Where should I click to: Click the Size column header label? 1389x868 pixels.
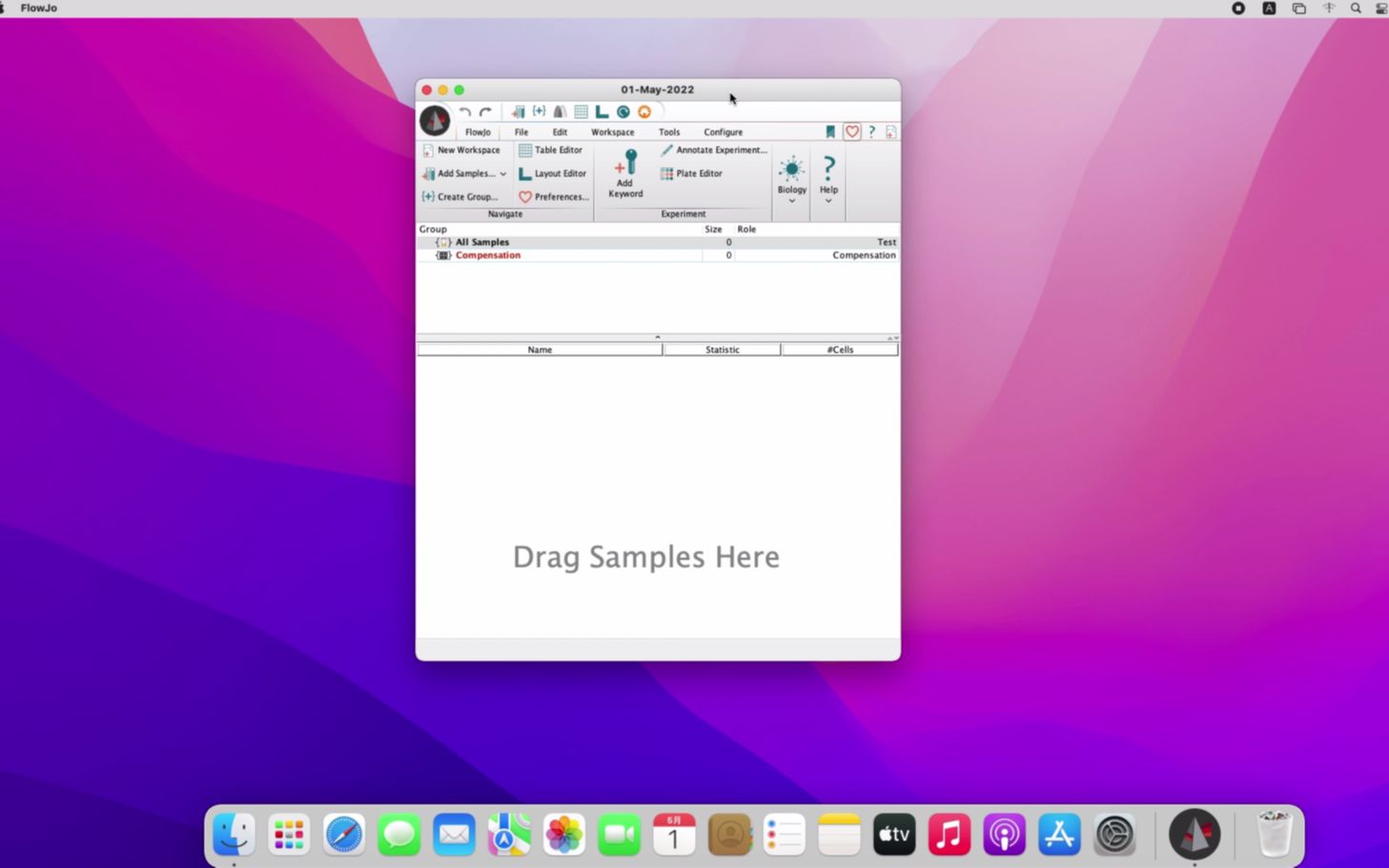click(713, 230)
